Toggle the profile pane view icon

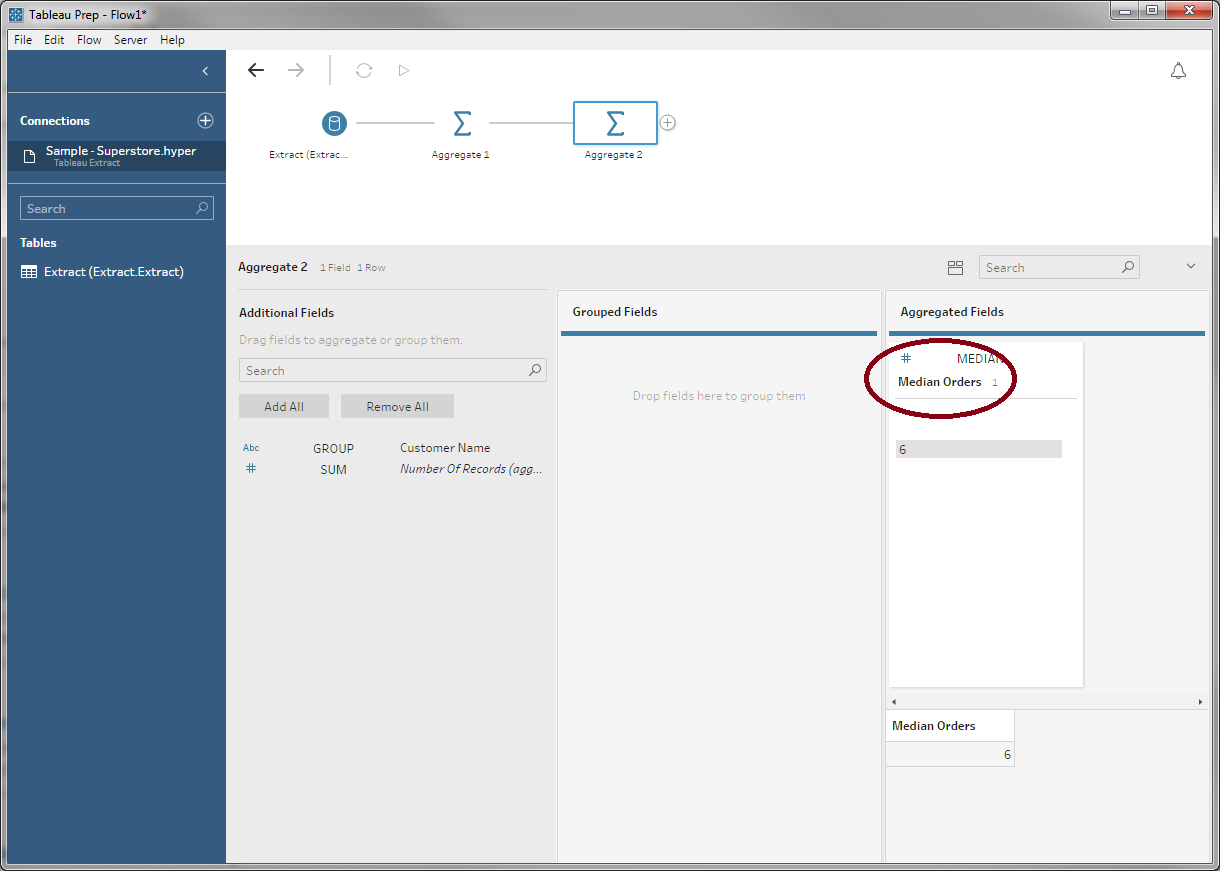(x=955, y=268)
